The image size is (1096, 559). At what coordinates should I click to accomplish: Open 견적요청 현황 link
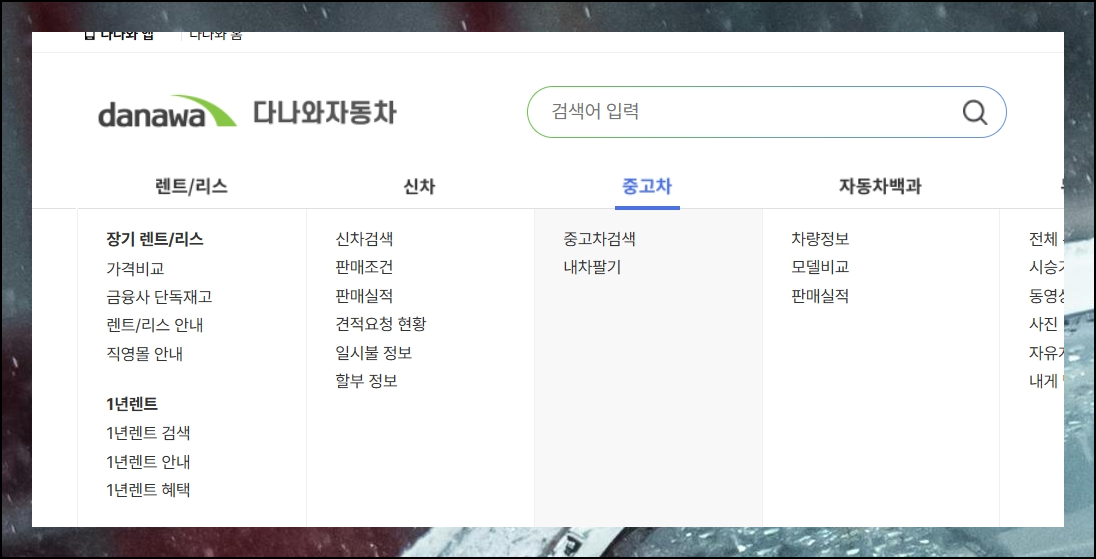tap(380, 324)
